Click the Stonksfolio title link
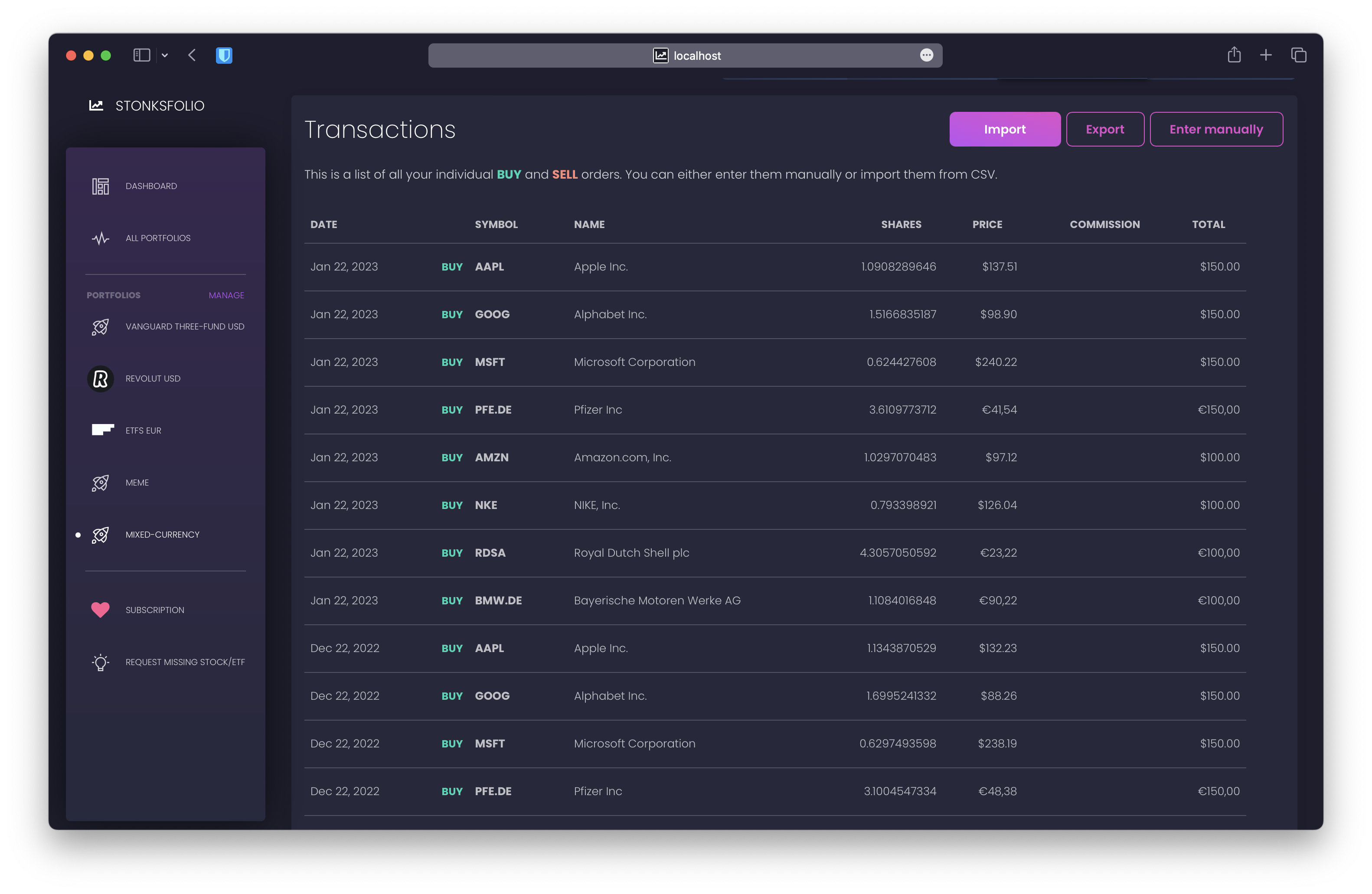Viewport: 1372px width, 894px height. pyautogui.click(x=160, y=105)
